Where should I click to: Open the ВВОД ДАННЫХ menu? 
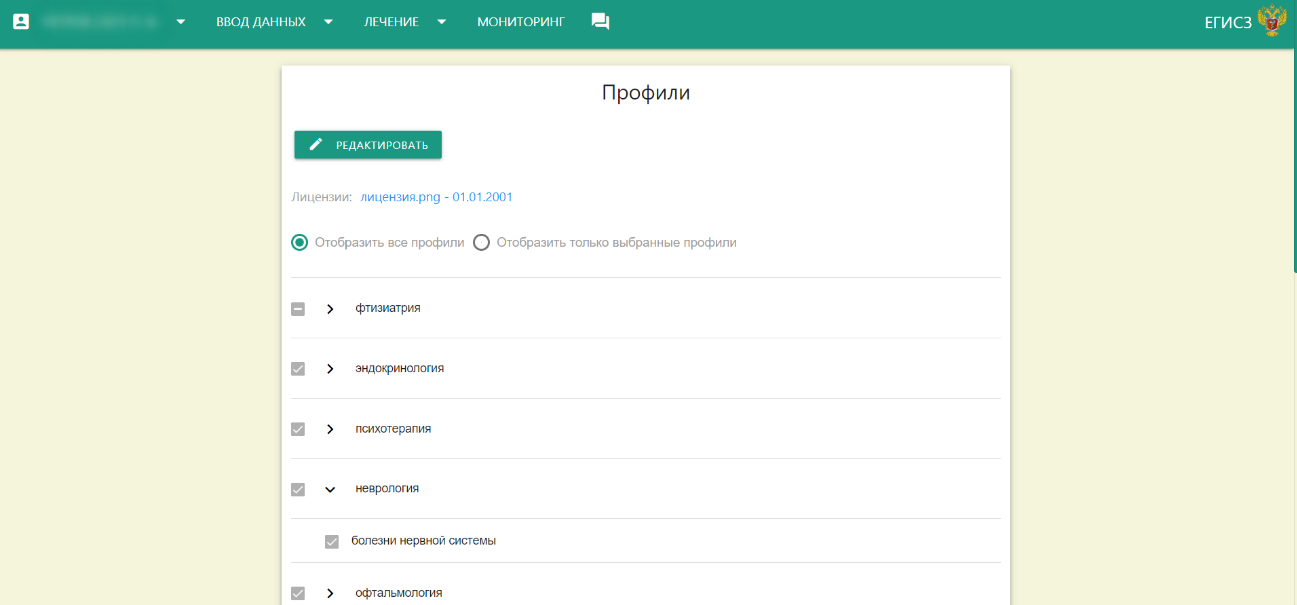pos(261,21)
